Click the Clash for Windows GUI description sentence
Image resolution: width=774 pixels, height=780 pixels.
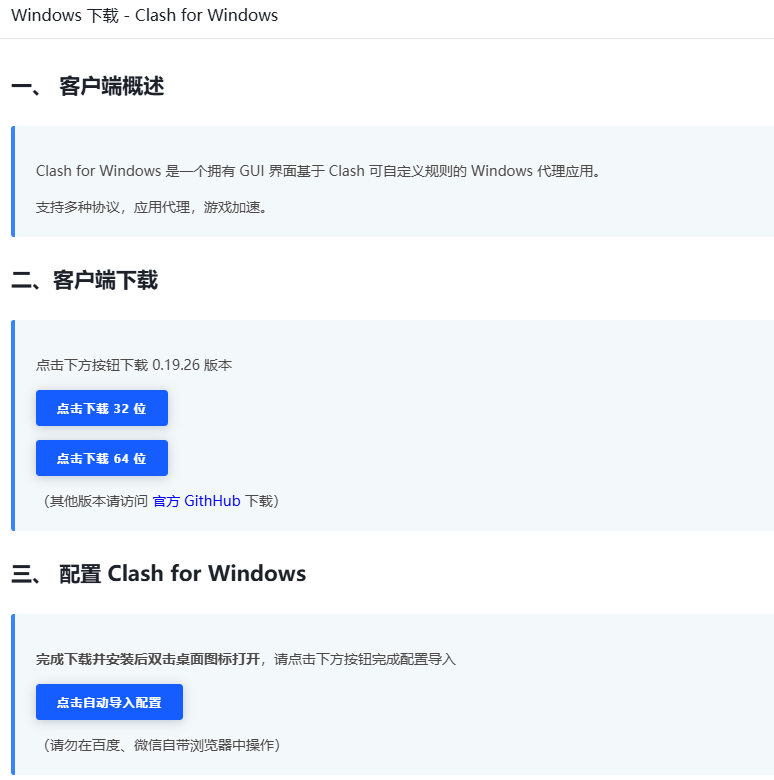point(319,171)
